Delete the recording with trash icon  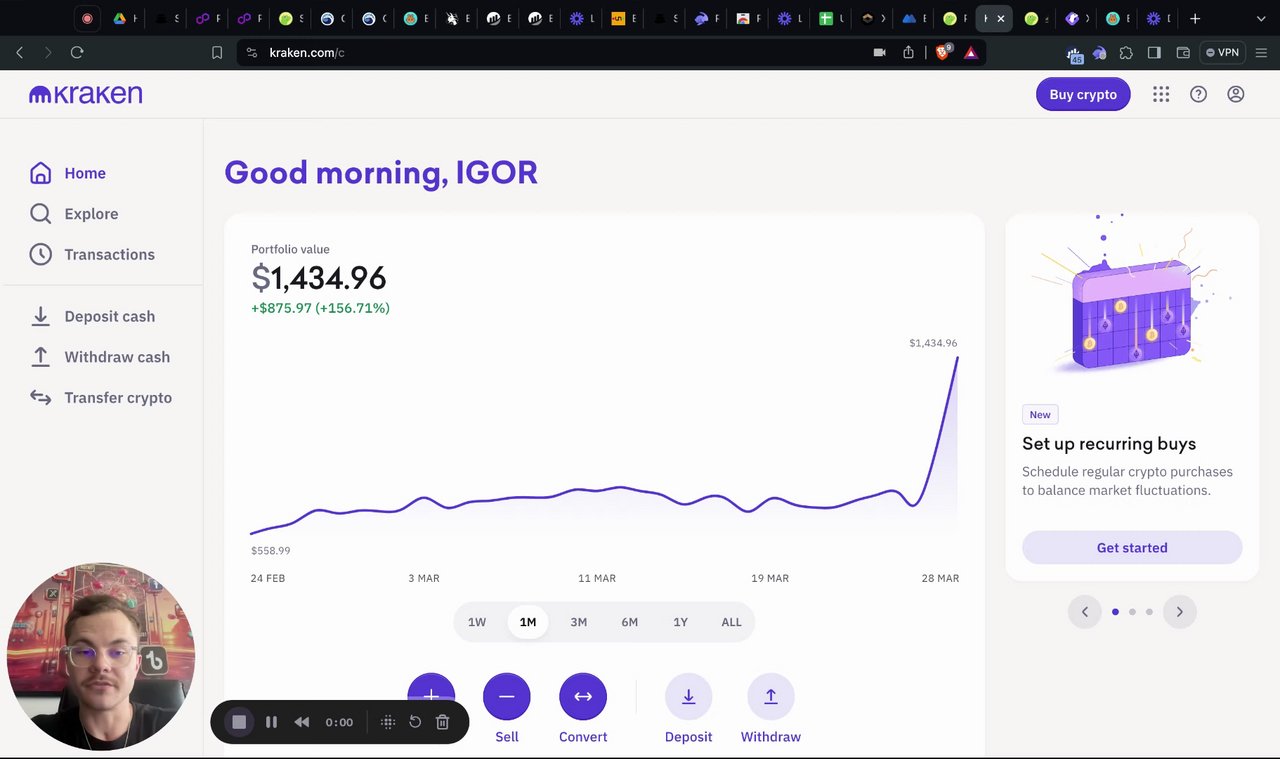[442, 722]
